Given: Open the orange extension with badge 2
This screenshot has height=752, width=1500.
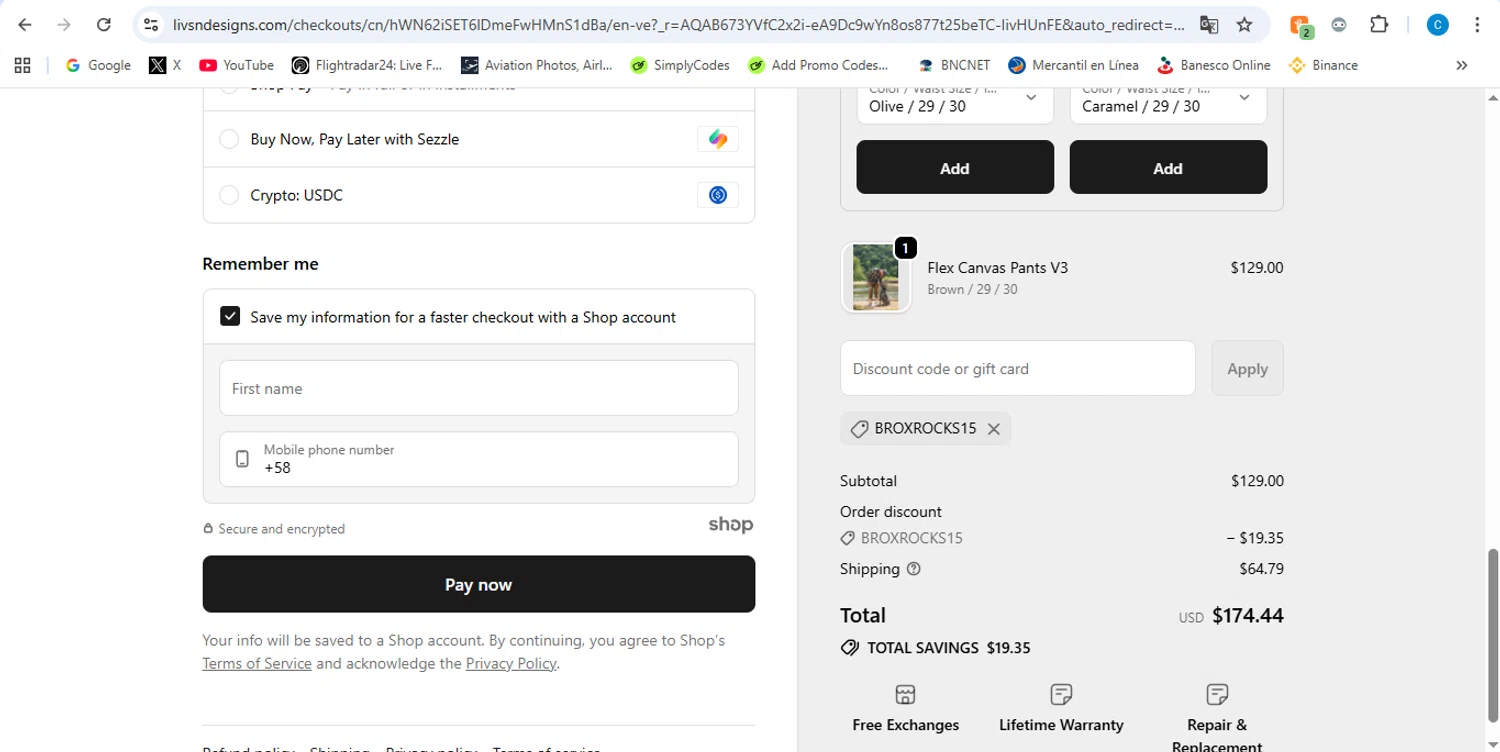Looking at the screenshot, I should 1300,26.
